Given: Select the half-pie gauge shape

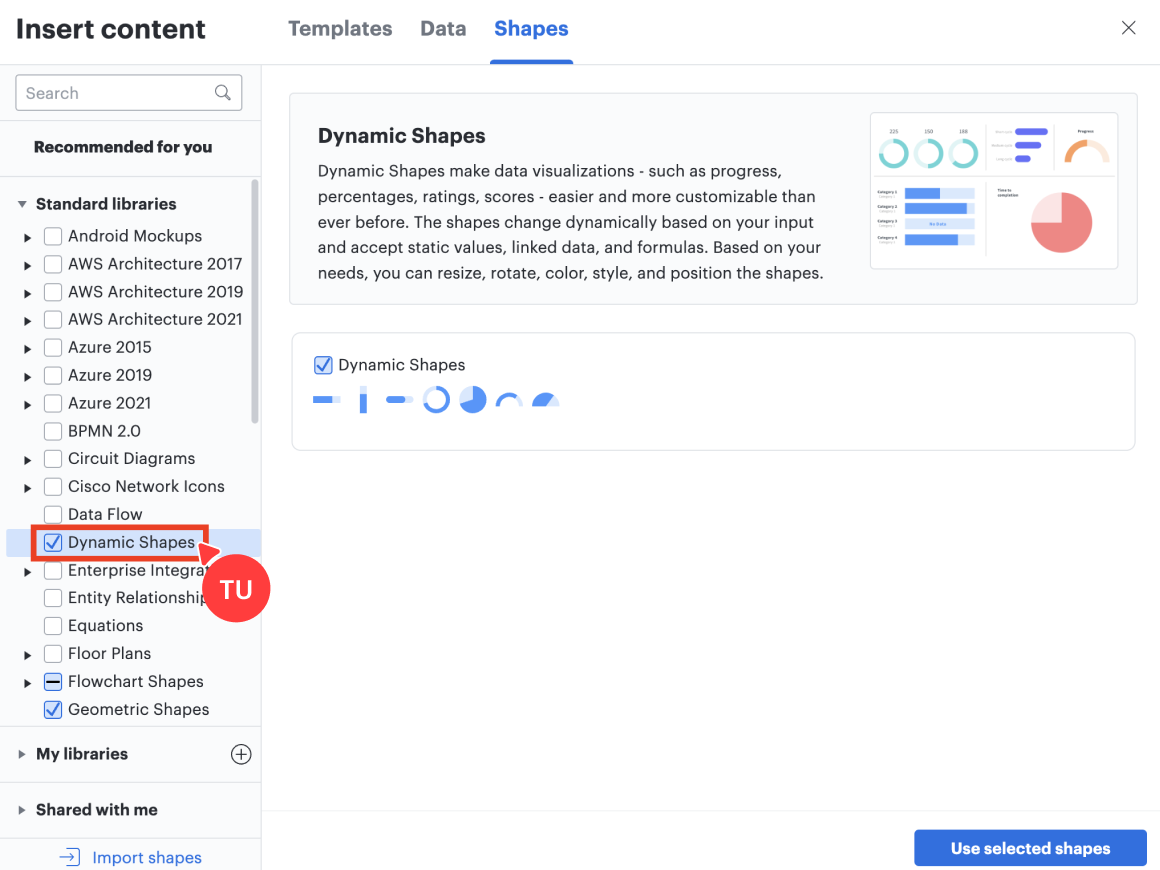Looking at the screenshot, I should pos(545,401).
